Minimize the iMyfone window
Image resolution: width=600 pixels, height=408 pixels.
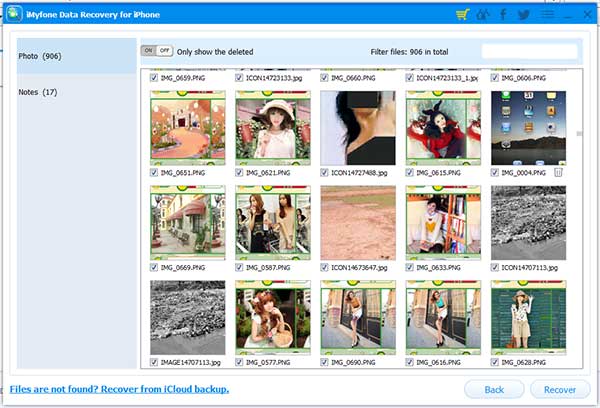(x=567, y=15)
